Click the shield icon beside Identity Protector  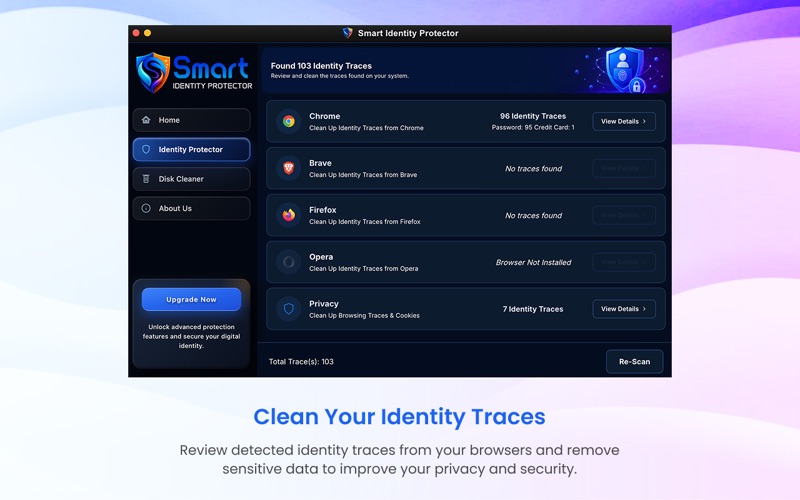tap(146, 149)
